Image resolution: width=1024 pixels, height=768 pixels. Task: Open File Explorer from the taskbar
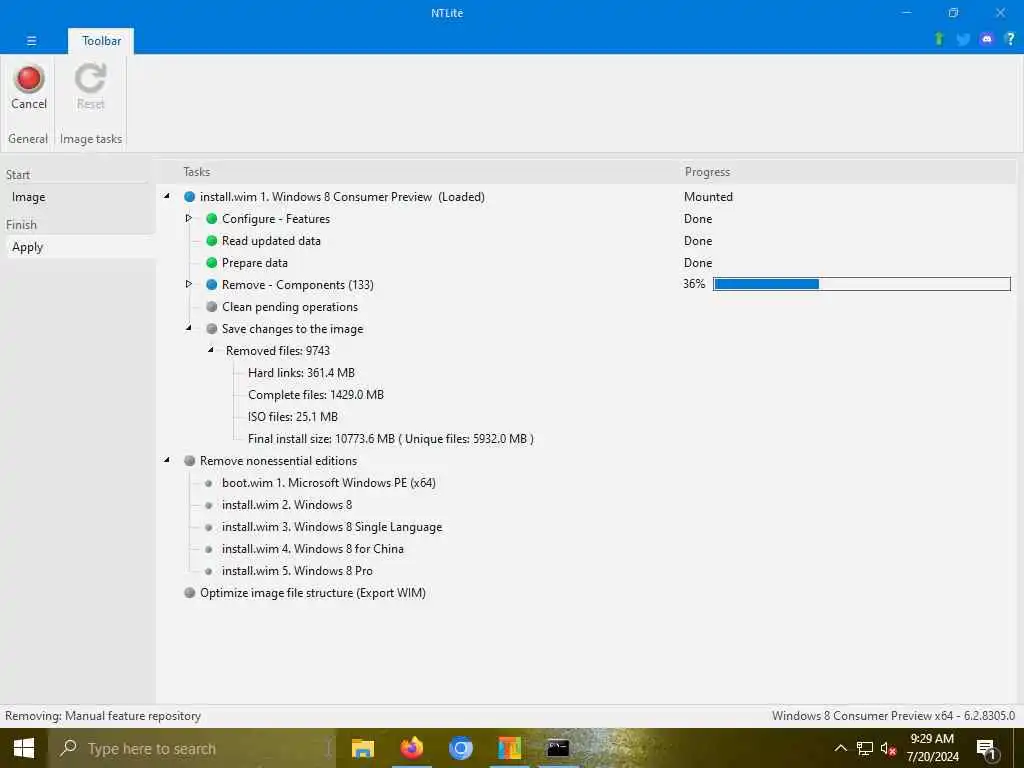362,748
